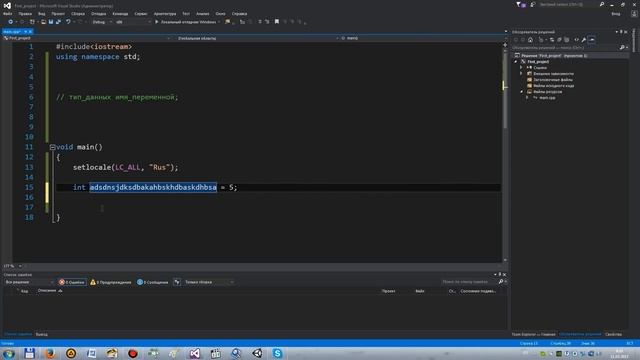The height and width of the screenshot is (360, 640).
Task: Click the View Code icon in Solution Explorer
Action: (576, 40)
